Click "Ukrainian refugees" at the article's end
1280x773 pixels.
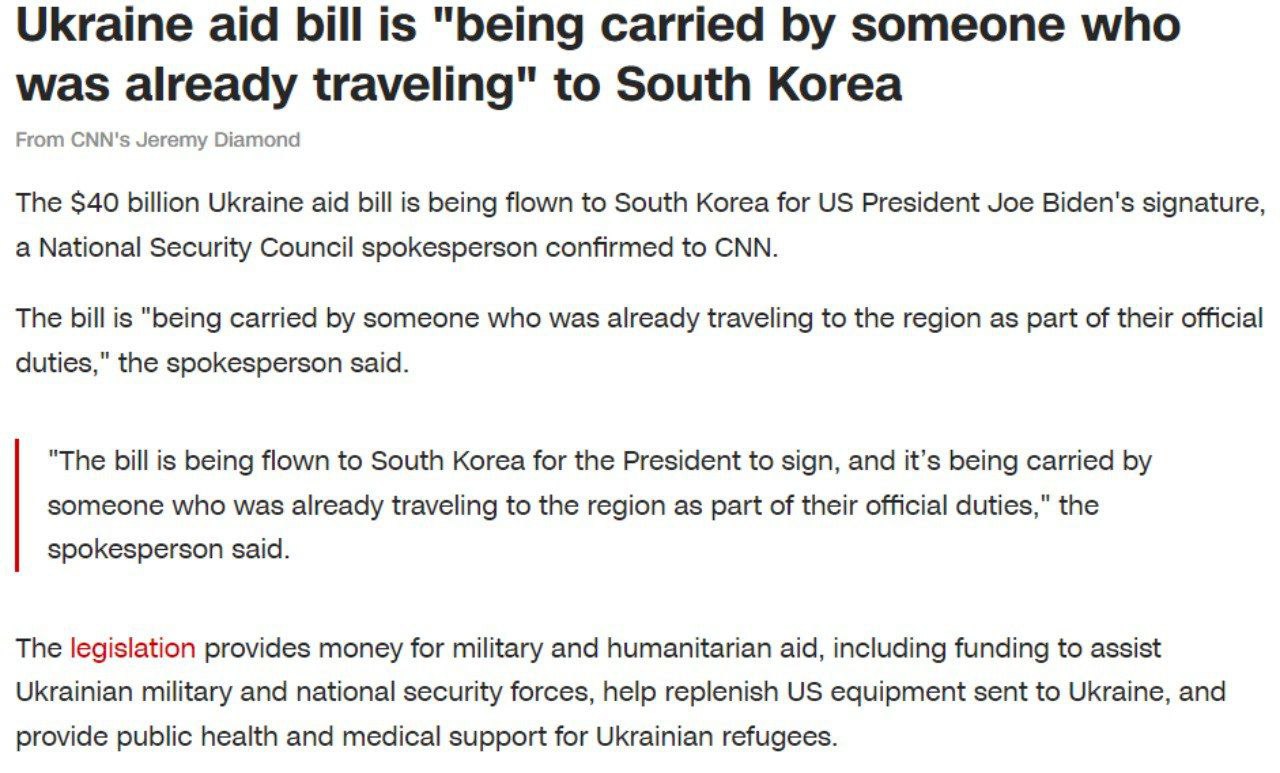[714, 736]
